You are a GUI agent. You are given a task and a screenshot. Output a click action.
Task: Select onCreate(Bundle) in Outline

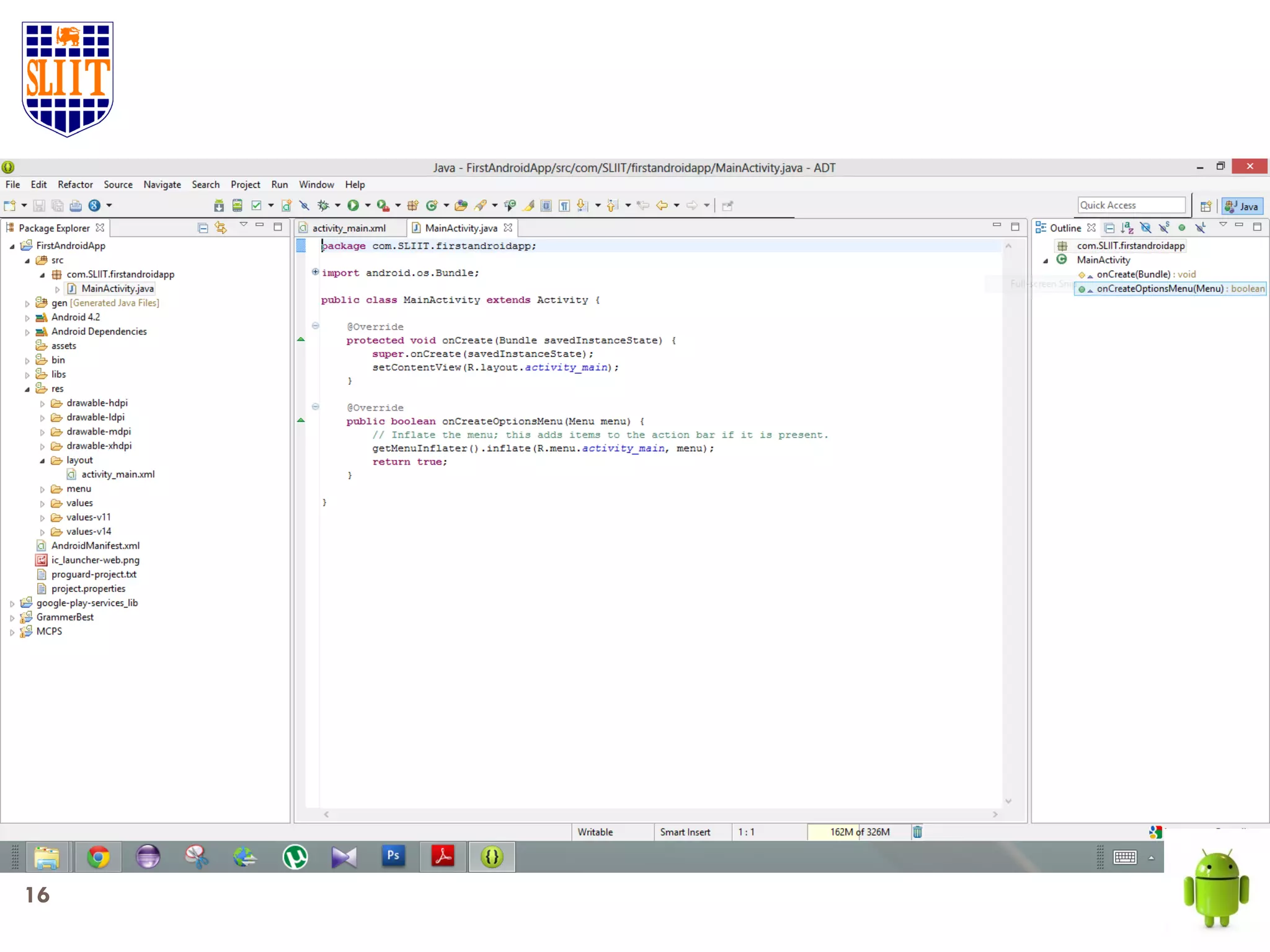click(x=1133, y=275)
